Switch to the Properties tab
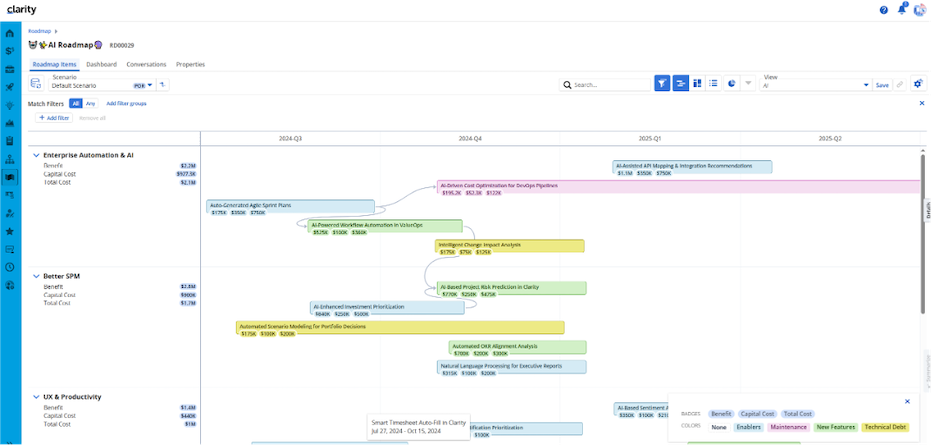931x445 pixels. pyautogui.click(x=191, y=64)
